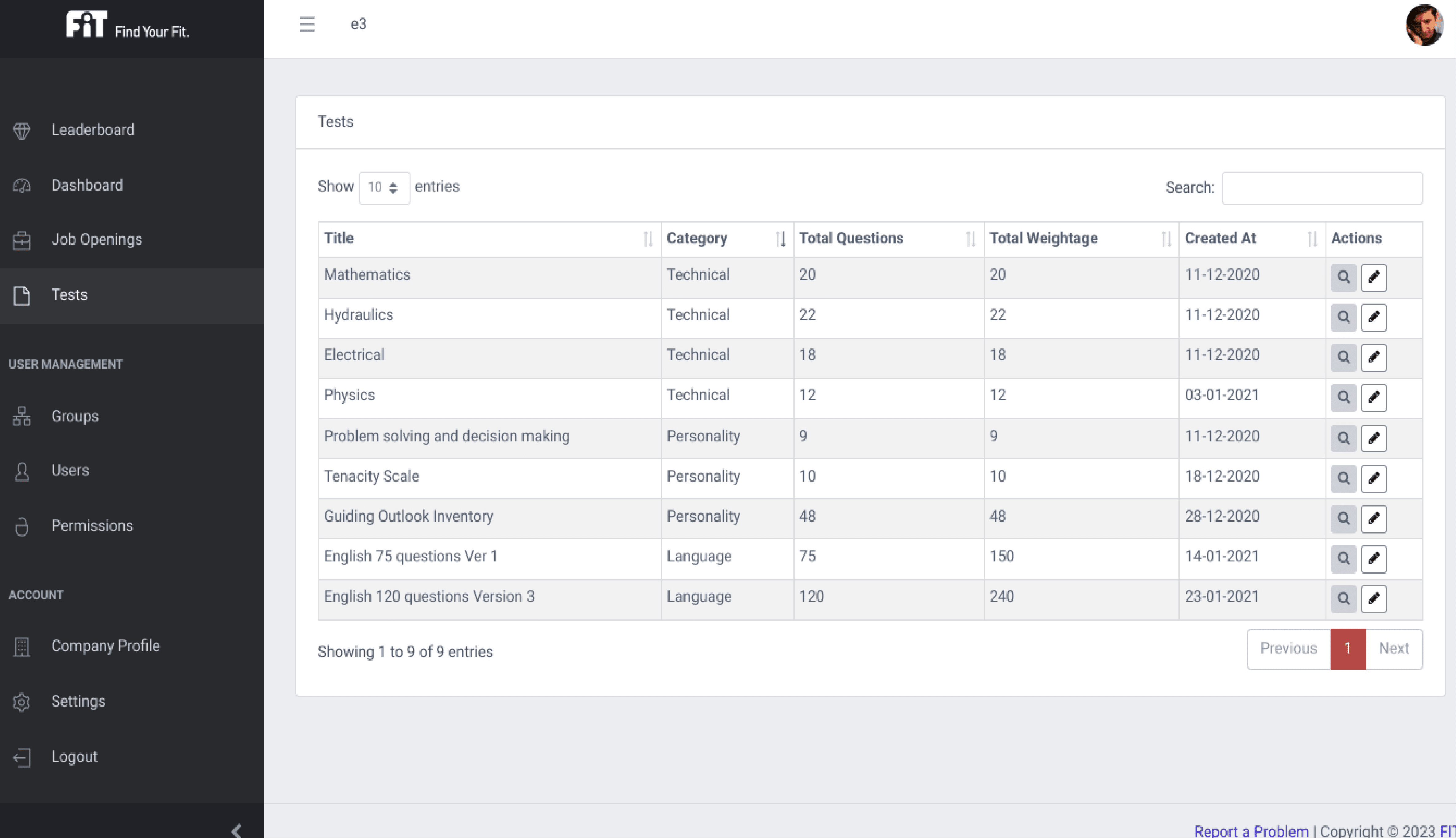Edit the Physics test with pencil icon
The width and height of the screenshot is (1456, 838).
point(1374,398)
